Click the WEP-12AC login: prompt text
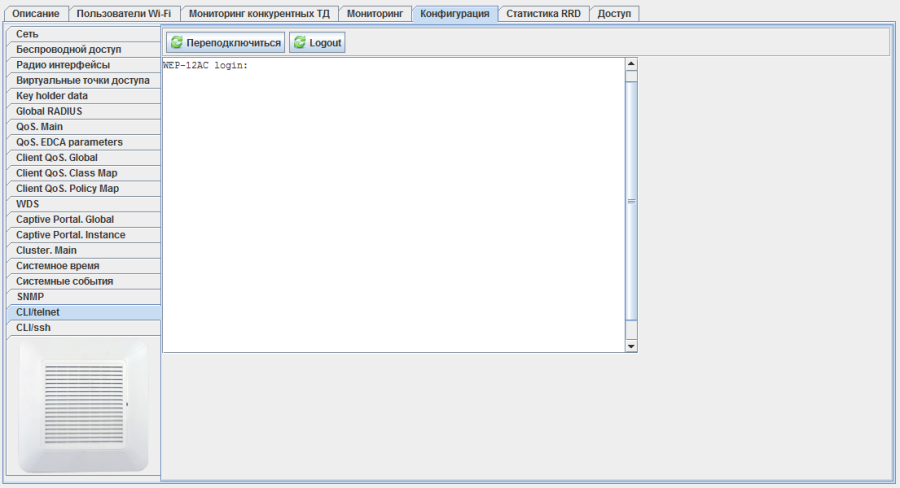900x488 pixels. coord(205,65)
